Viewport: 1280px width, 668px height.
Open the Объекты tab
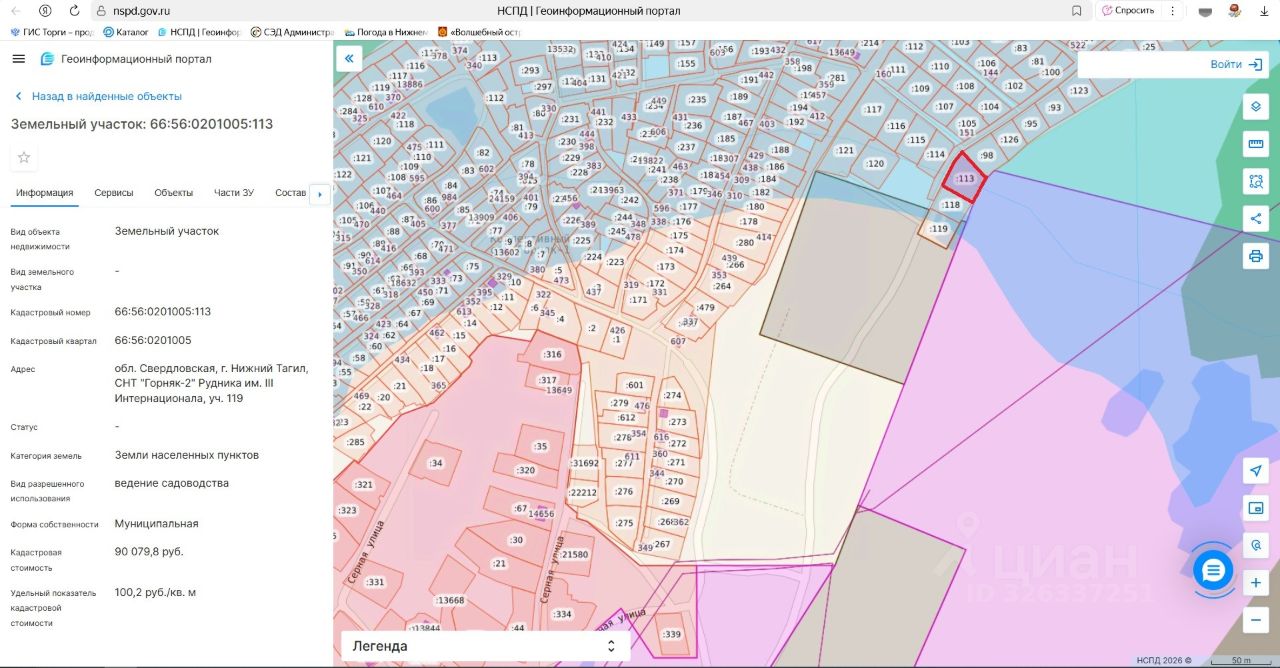pos(174,193)
